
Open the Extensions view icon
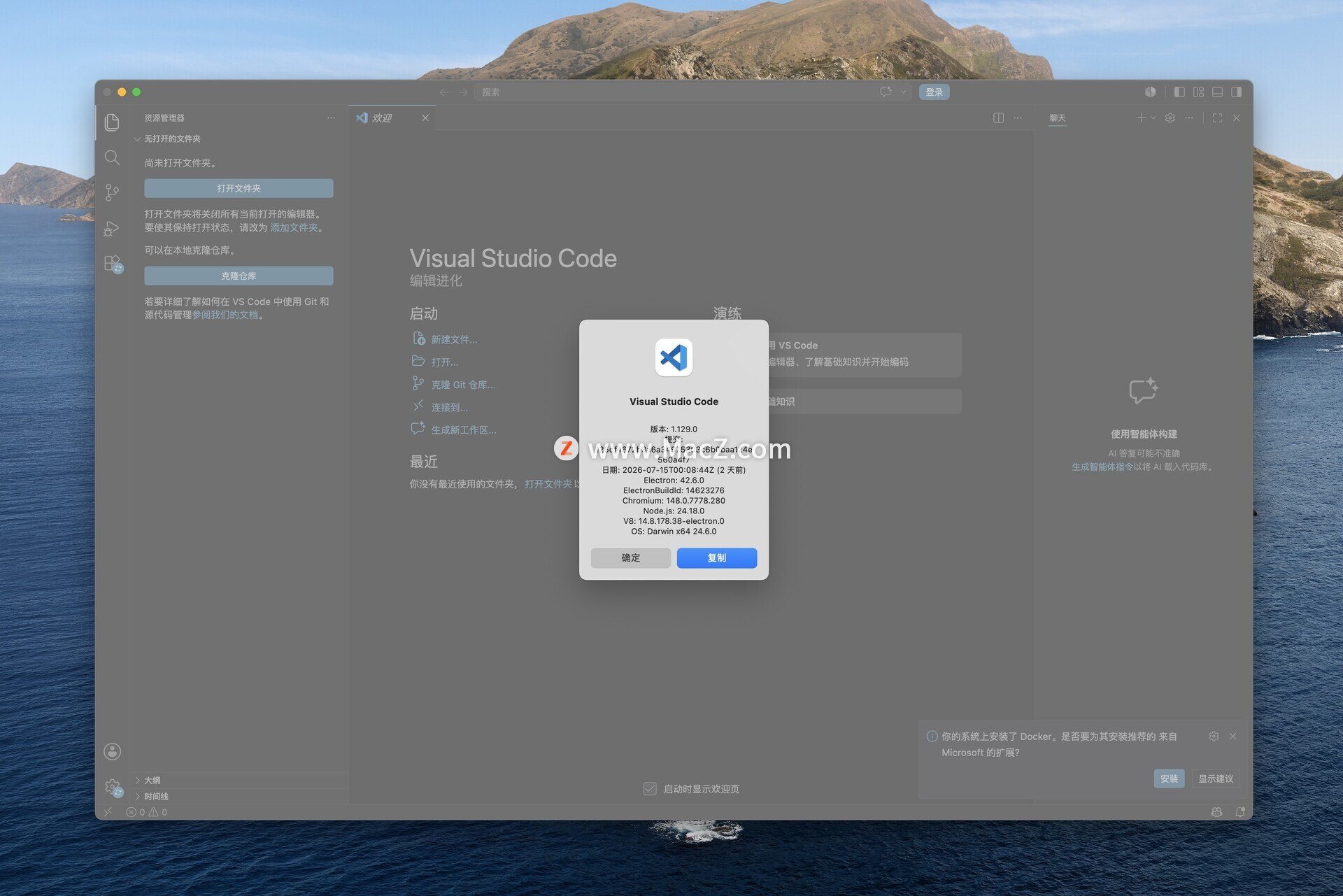tap(113, 264)
